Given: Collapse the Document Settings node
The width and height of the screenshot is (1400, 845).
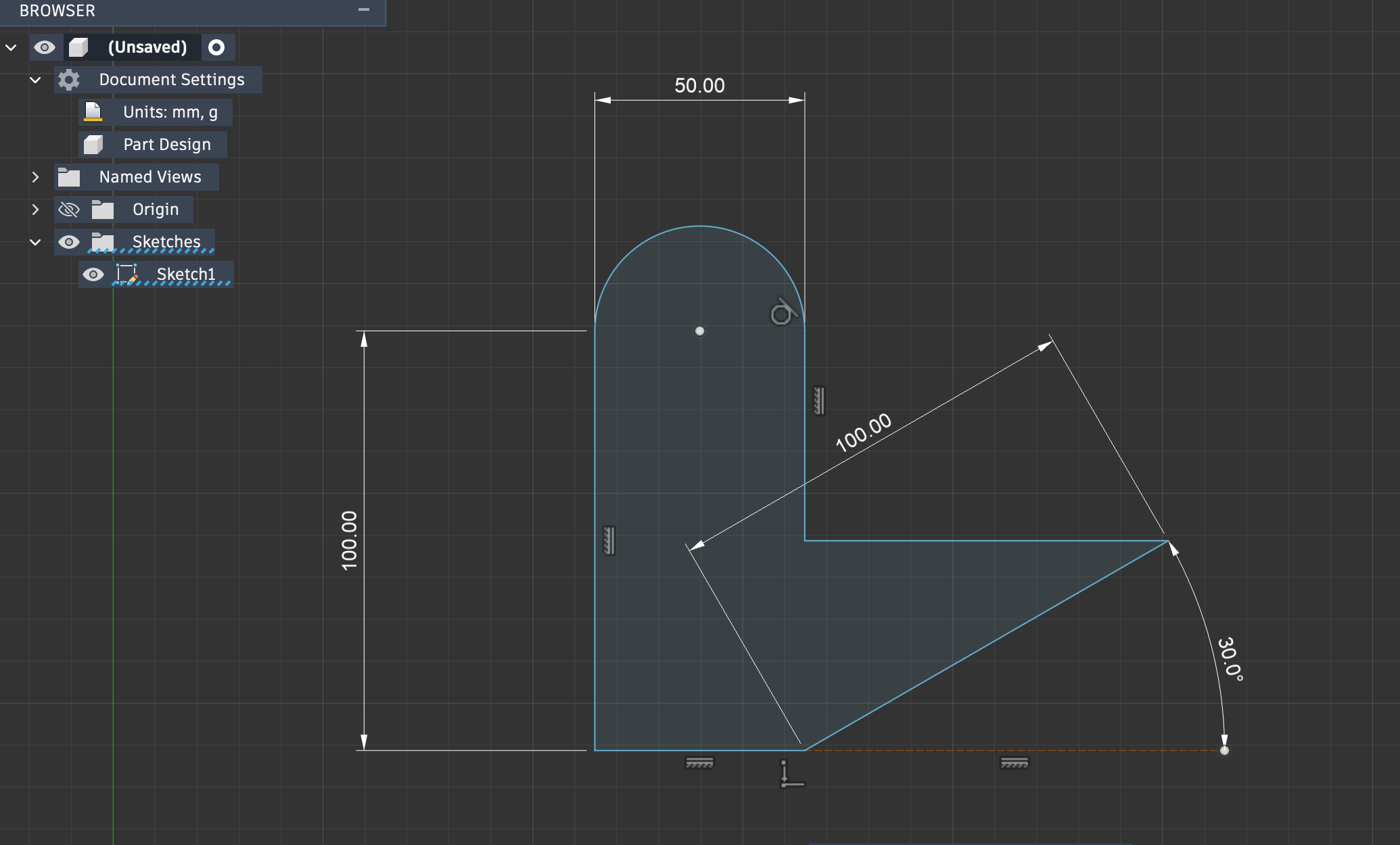Looking at the screenshot, I should (x=35, y=80).
